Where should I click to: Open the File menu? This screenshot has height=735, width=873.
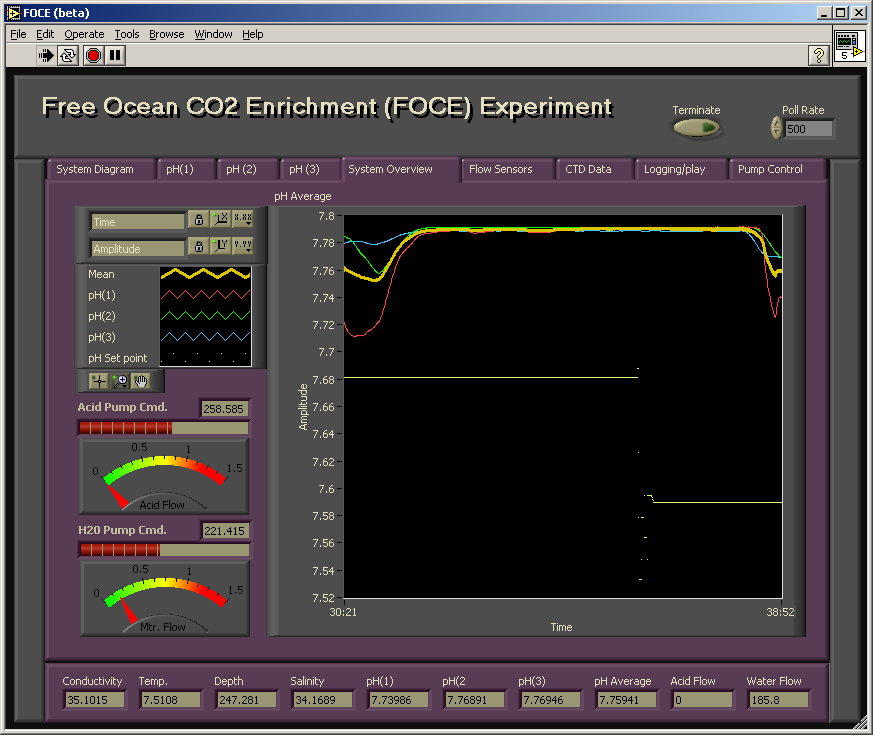point(18,35)
